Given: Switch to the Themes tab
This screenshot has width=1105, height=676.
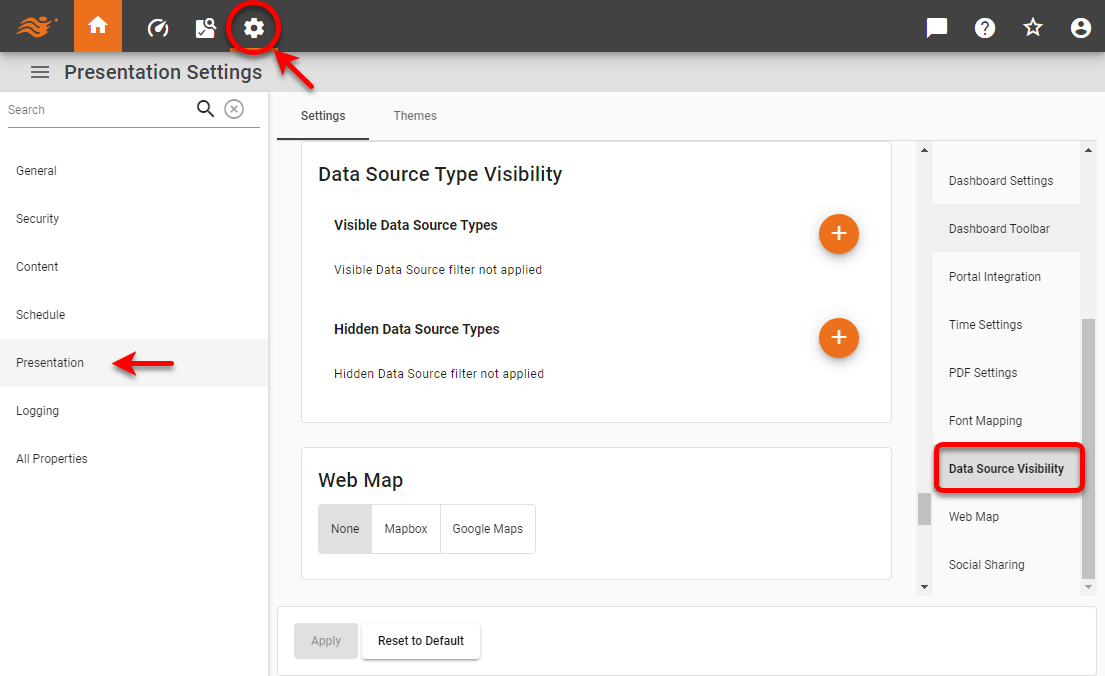Looking at the screenshot, I should [415, 115].
